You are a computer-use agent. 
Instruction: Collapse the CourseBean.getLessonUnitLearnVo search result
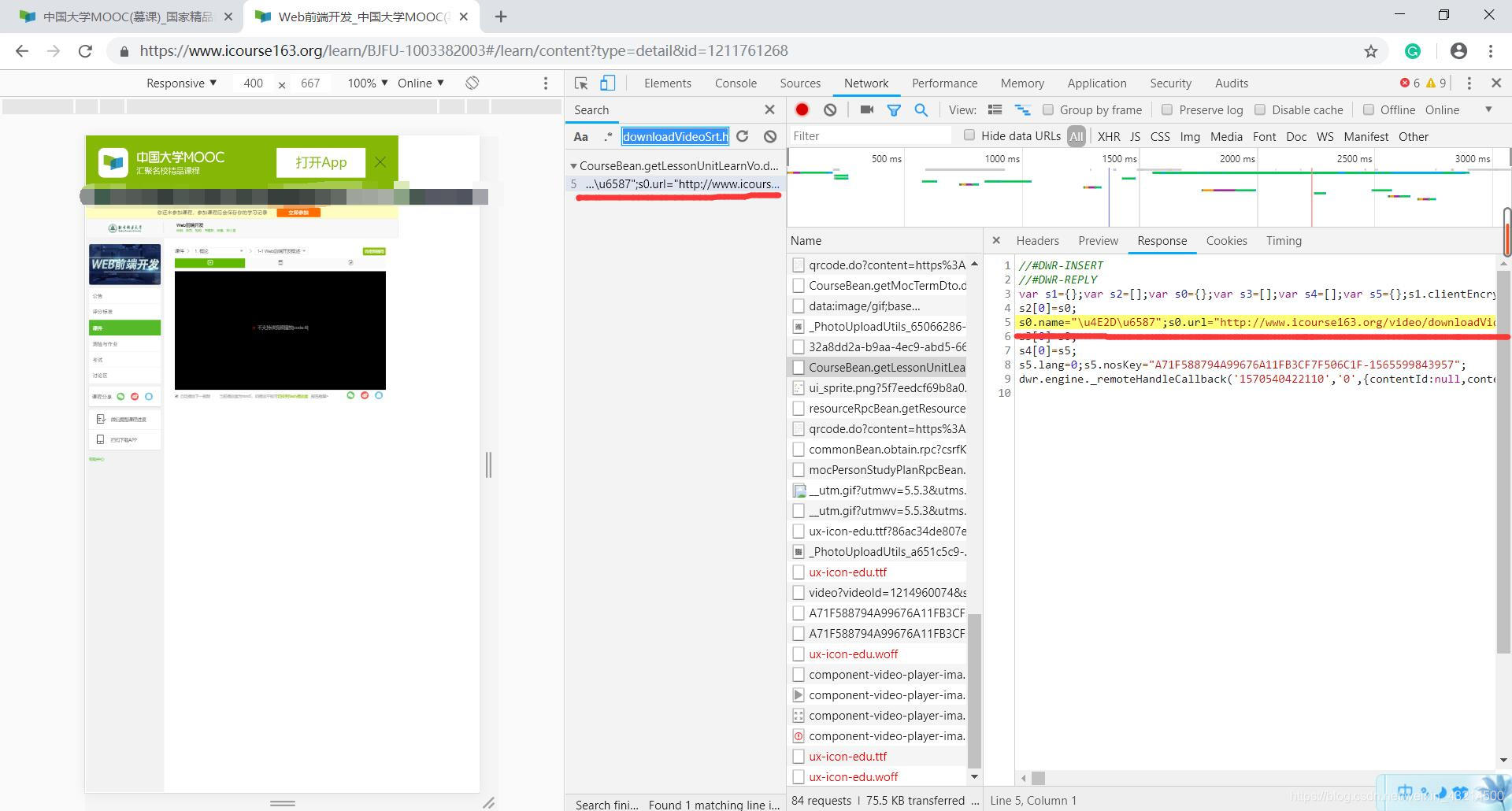pos(574,166)
